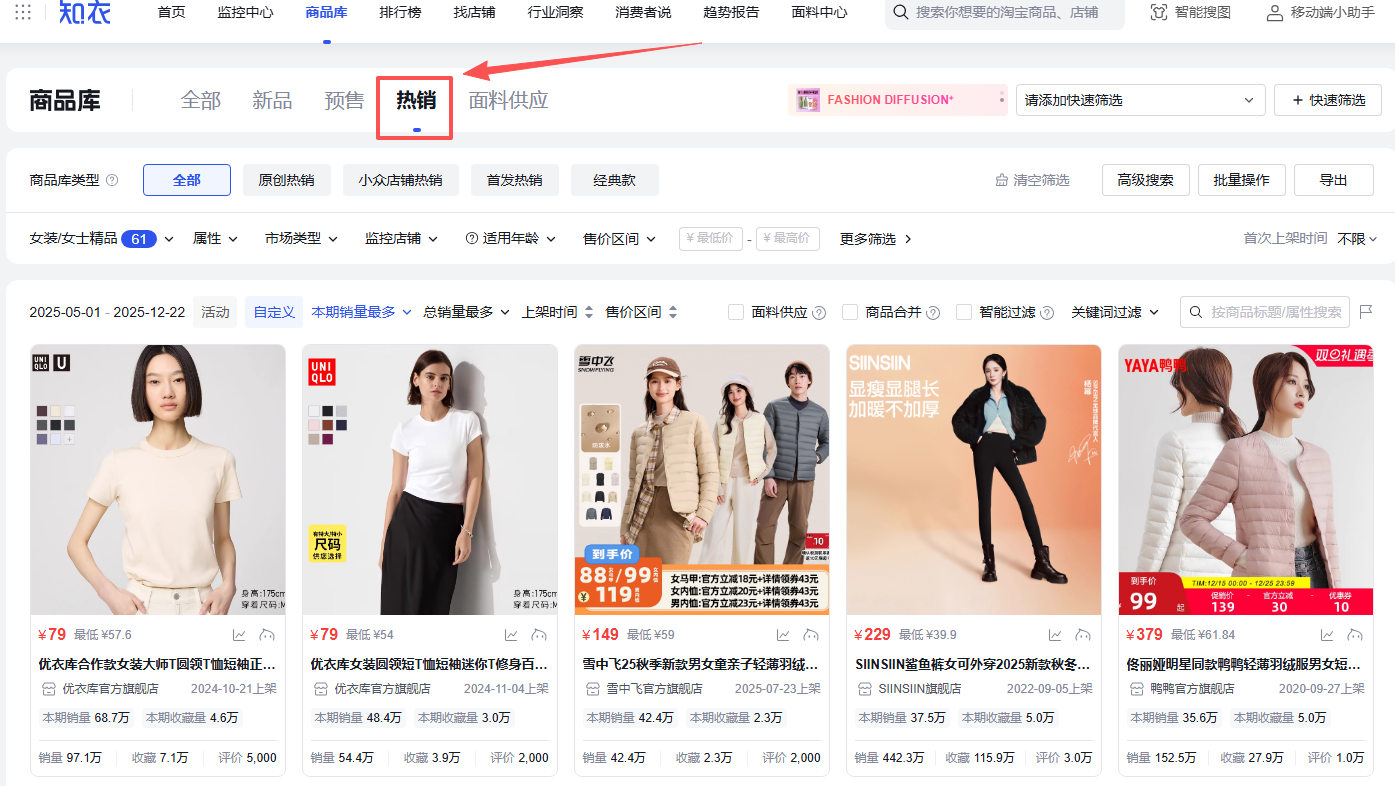
Task: Click the magnifier icon in the top search bar
Action: (900, 12)
